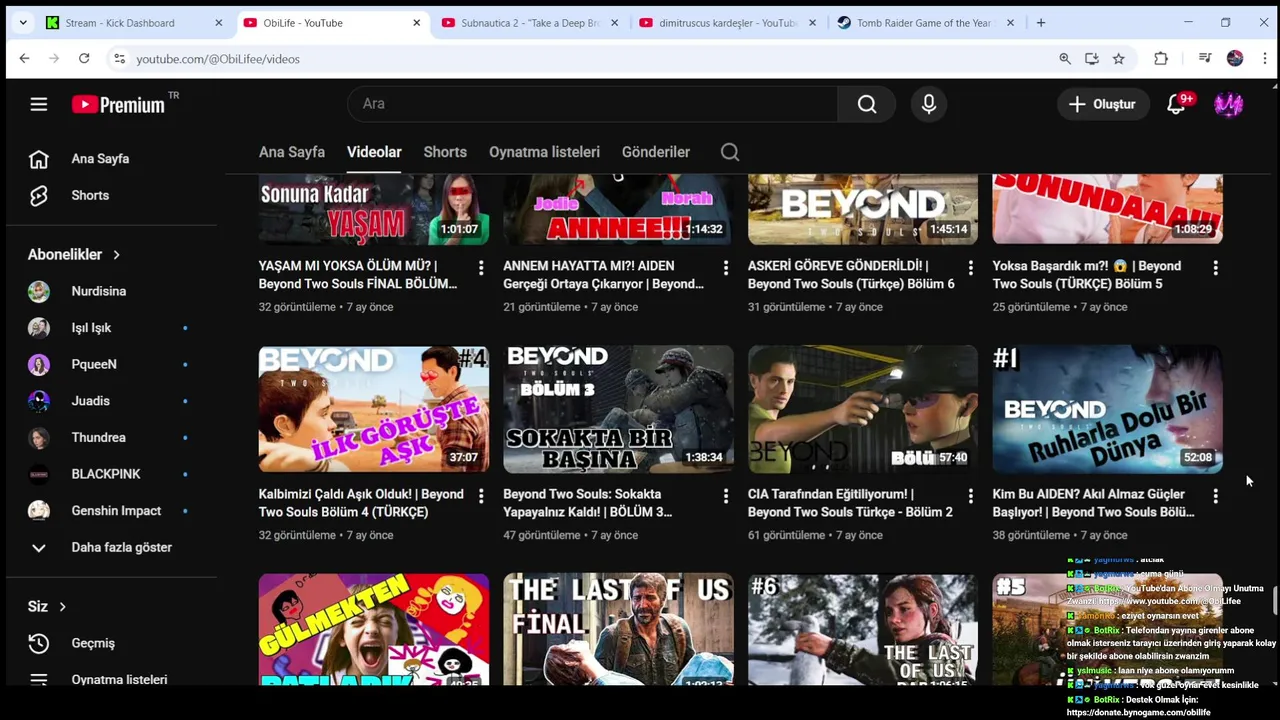Open options for Sokakta Yapayalnız Kaldı video
Viewport: 1280px width, 720px height.
[x=726, y=496]
